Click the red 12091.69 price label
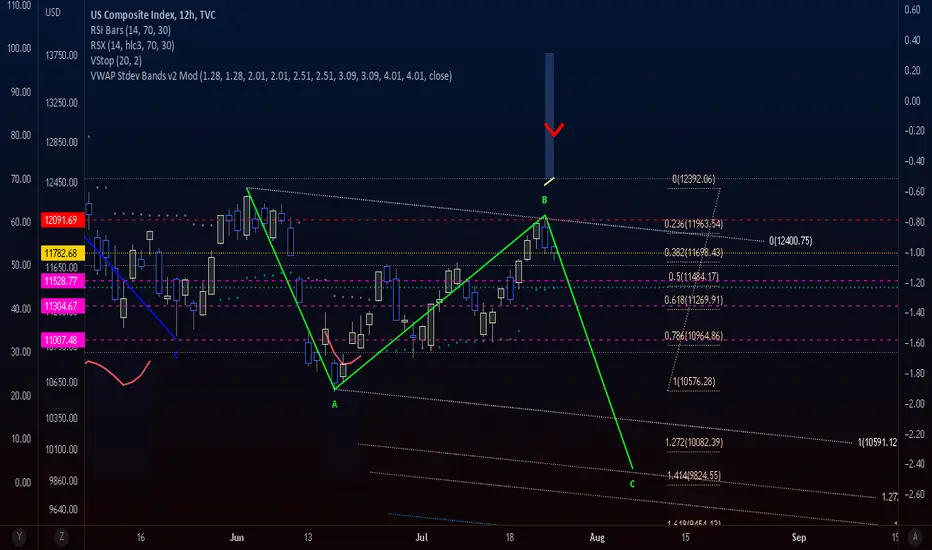932x550 pixels. (x=62, y=220)
